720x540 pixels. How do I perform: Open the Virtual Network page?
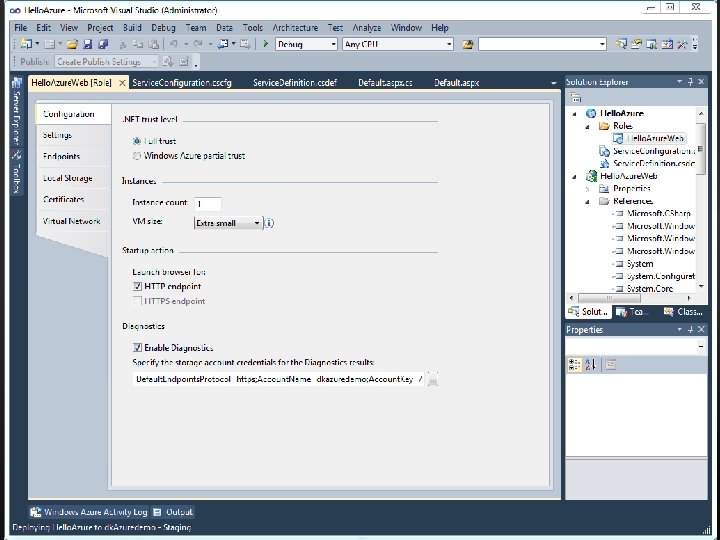click(x=71, y=221)
